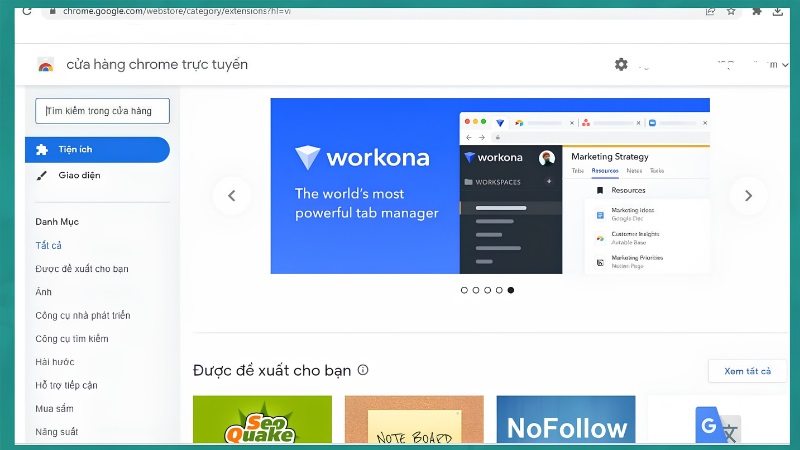Open the settings gear icon

pyautogui.click(x=621, y=64)
